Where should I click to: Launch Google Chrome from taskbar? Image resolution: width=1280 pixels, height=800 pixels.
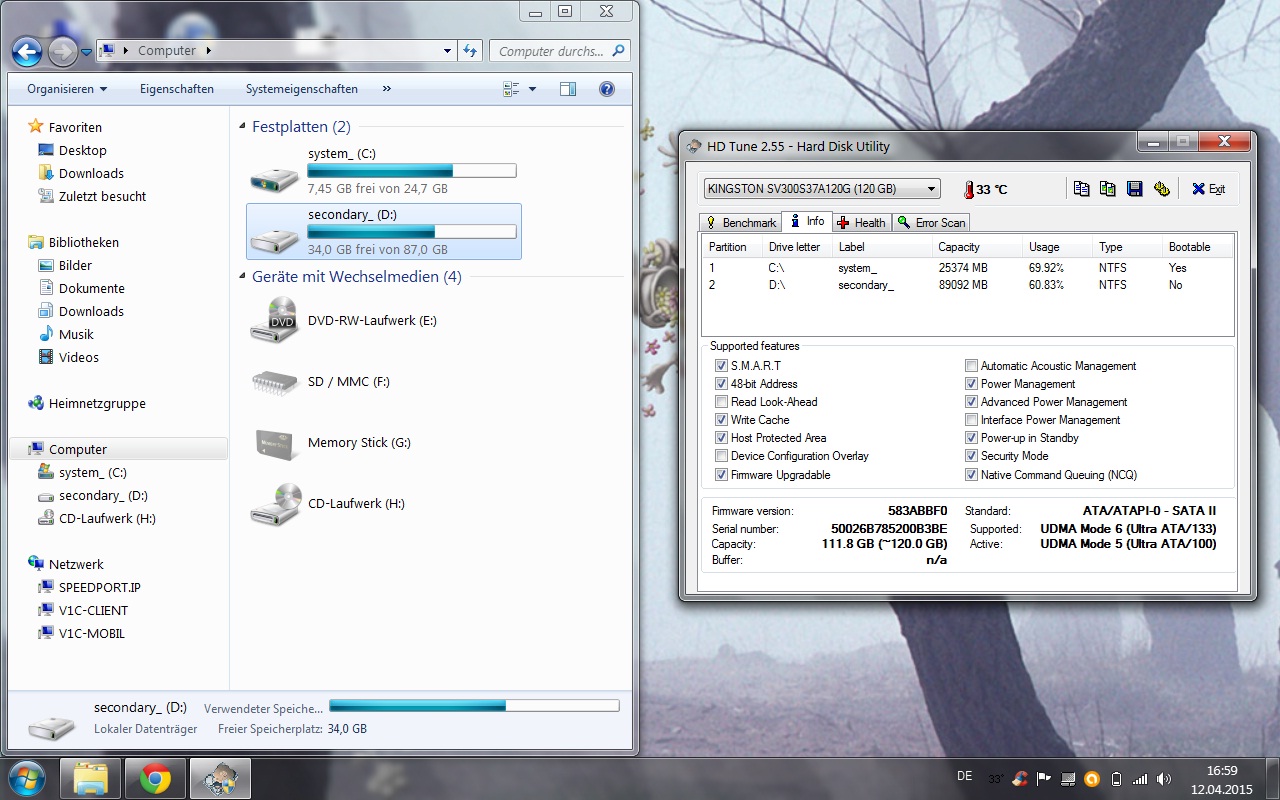pyautogui.click(x=155, y=779)
